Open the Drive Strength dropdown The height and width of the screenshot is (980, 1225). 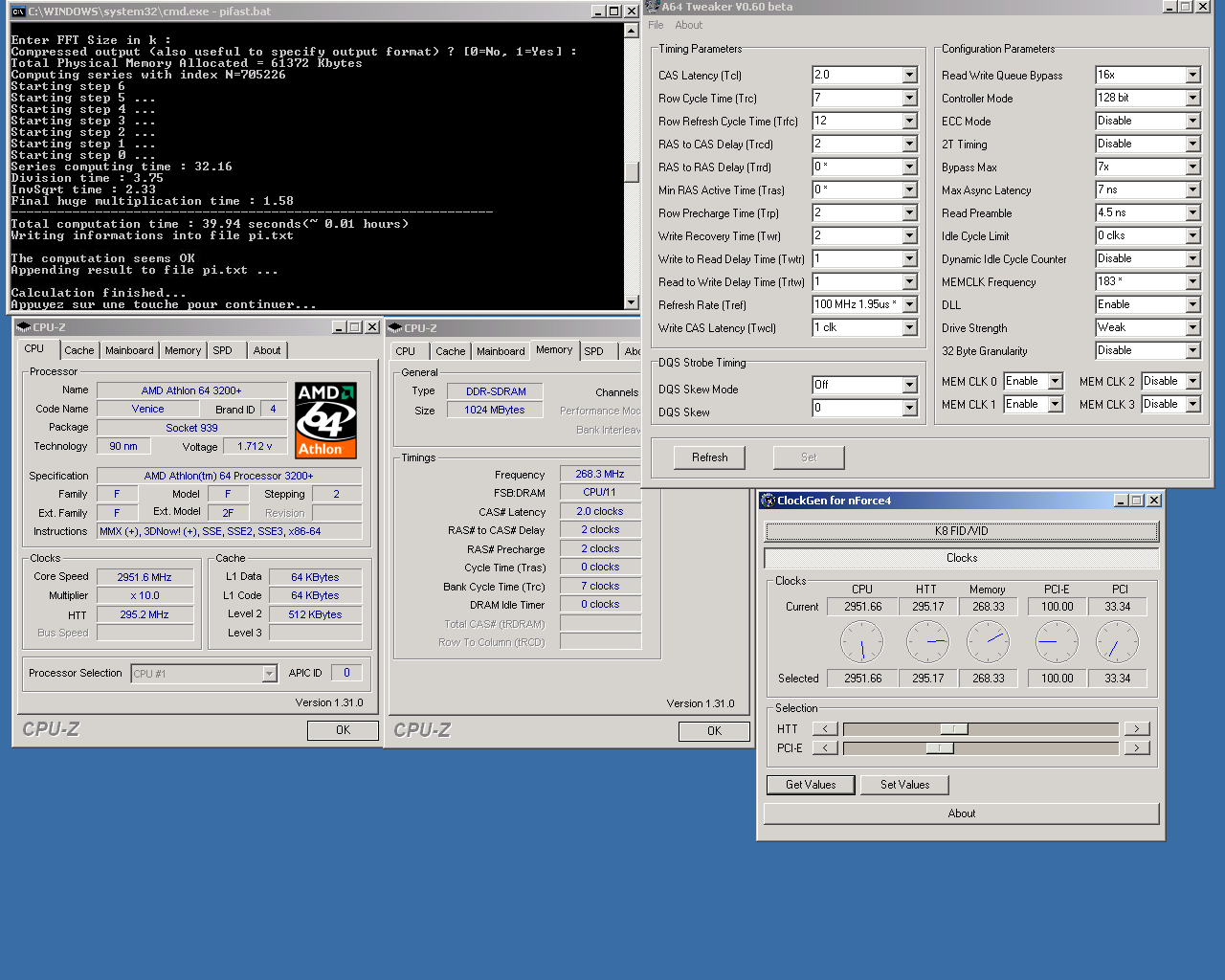[x=1192, y=327]
